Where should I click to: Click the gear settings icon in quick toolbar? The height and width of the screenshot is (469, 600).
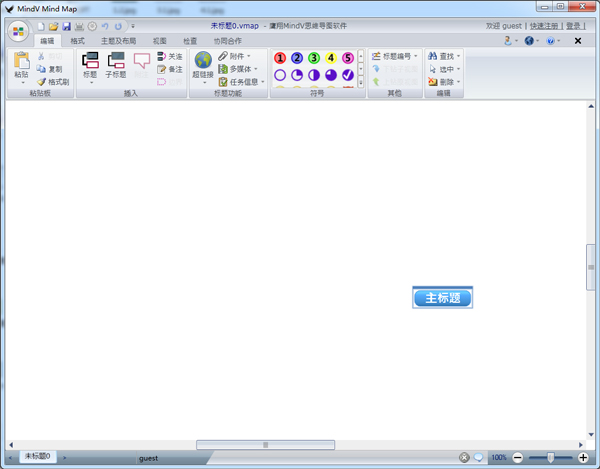pyautogui.click(x=92, y=26)
